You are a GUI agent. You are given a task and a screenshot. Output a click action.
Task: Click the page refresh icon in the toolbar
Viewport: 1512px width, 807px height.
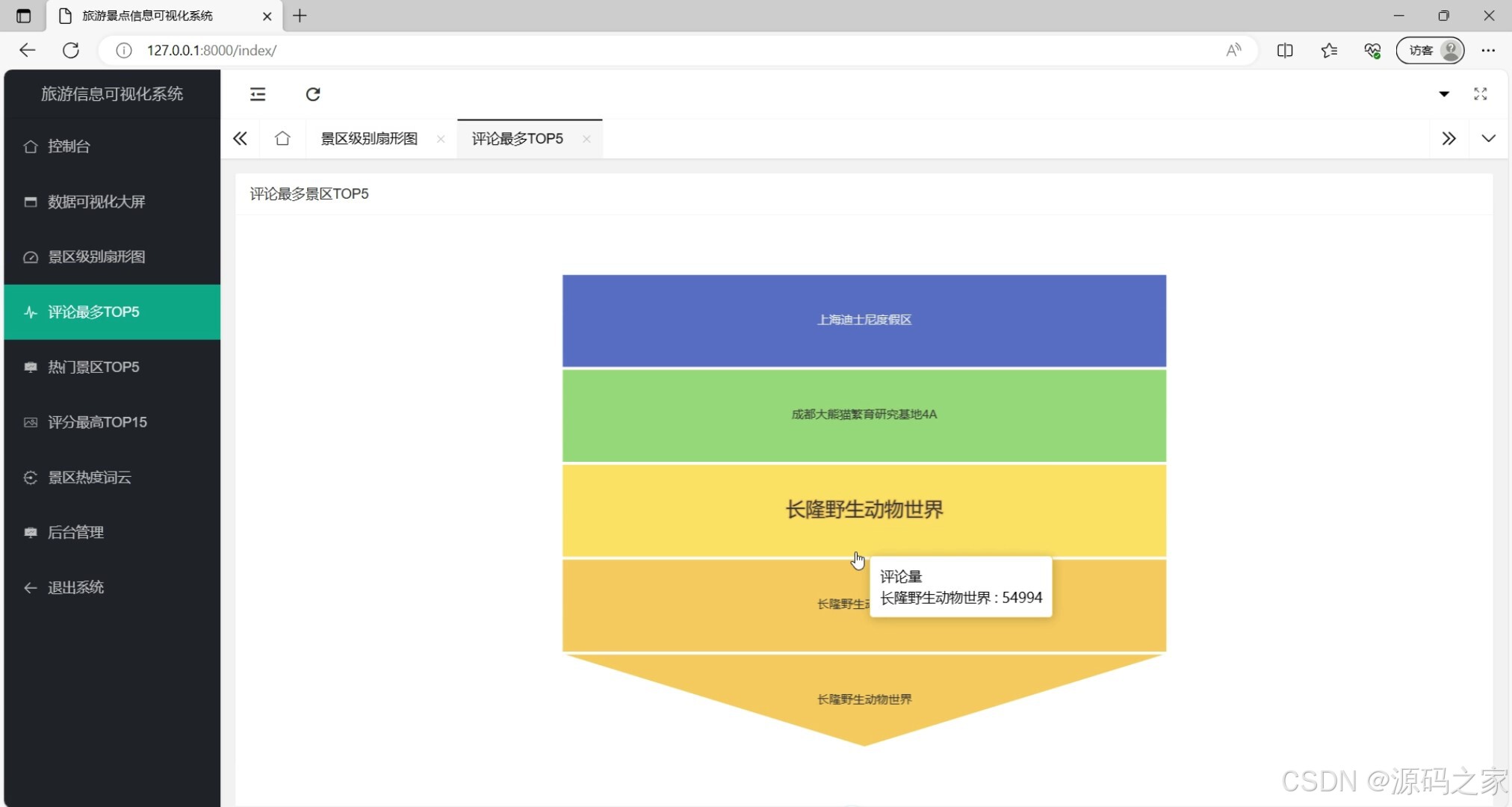pyautogui.click(x=313, y=94)
